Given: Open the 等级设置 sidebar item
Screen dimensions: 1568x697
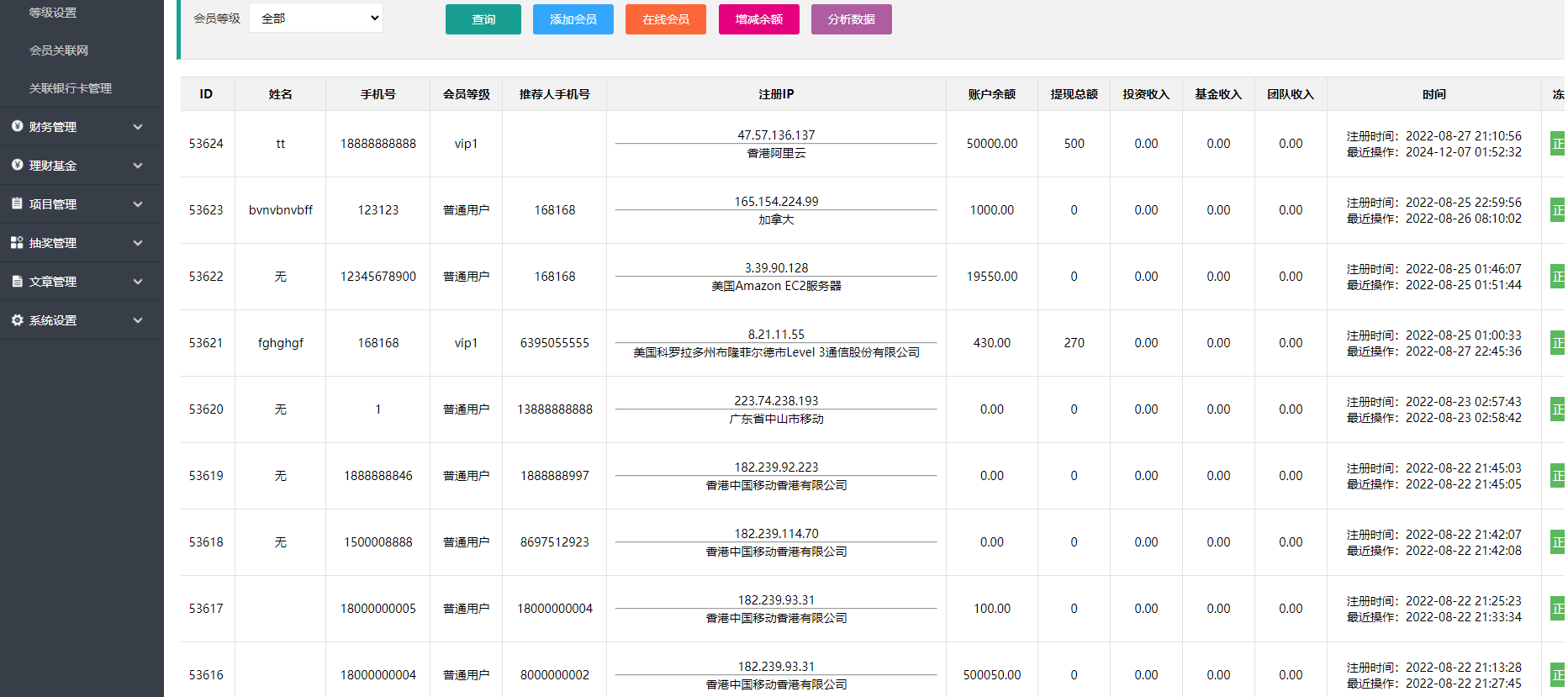Looking at the screenshot, I should [53, 13].
